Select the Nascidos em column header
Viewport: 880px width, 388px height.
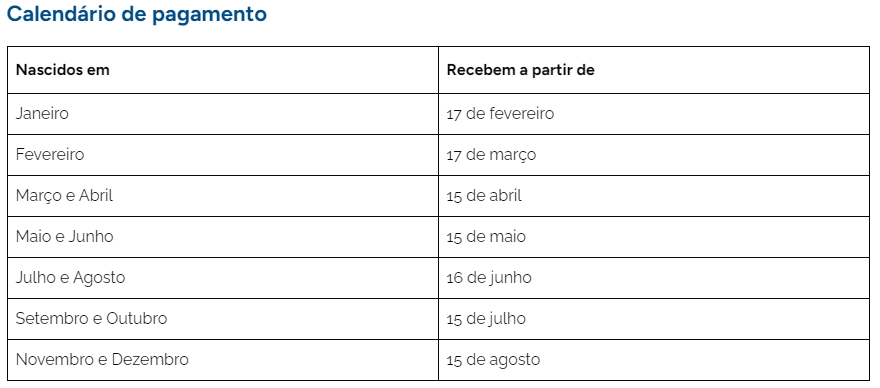pyautogui.click(x=223, y=70)
